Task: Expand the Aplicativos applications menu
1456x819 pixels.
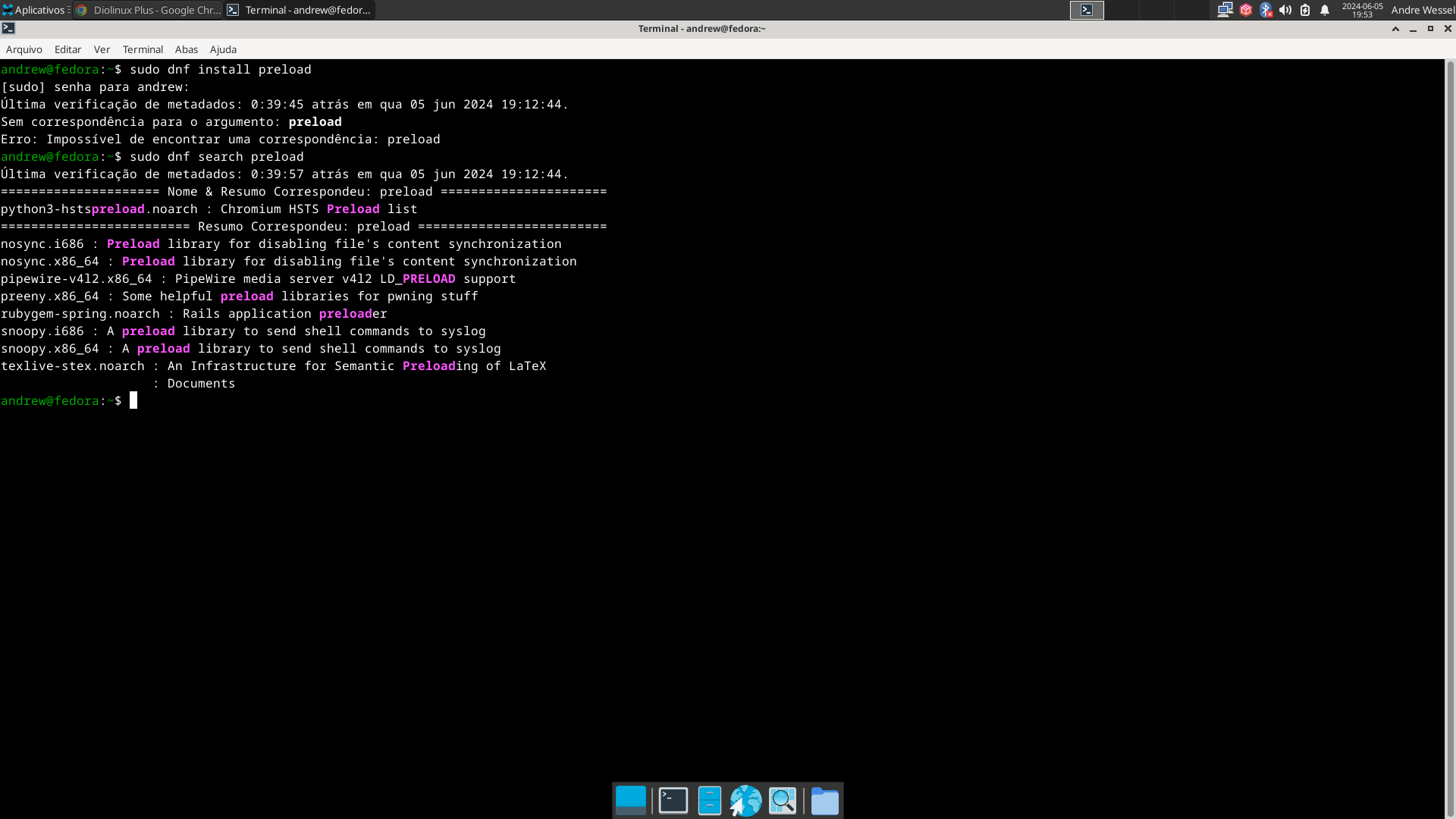Action: (34, 10)
